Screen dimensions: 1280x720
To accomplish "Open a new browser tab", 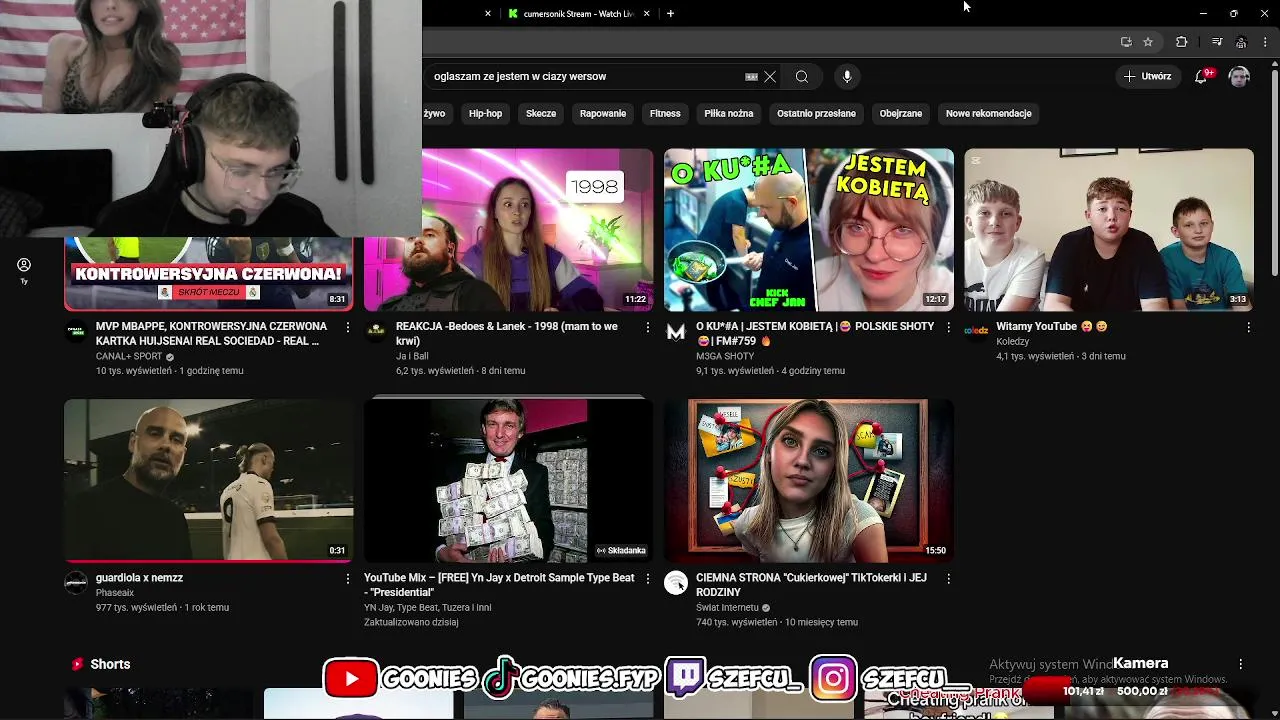I will coord(670,14).
